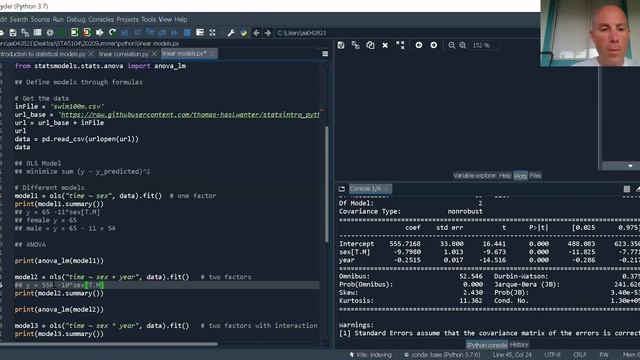Open the Consoles menu
The width and height of the screenshot is (640, 360).
pyautogui.click(x=101, y=19)
